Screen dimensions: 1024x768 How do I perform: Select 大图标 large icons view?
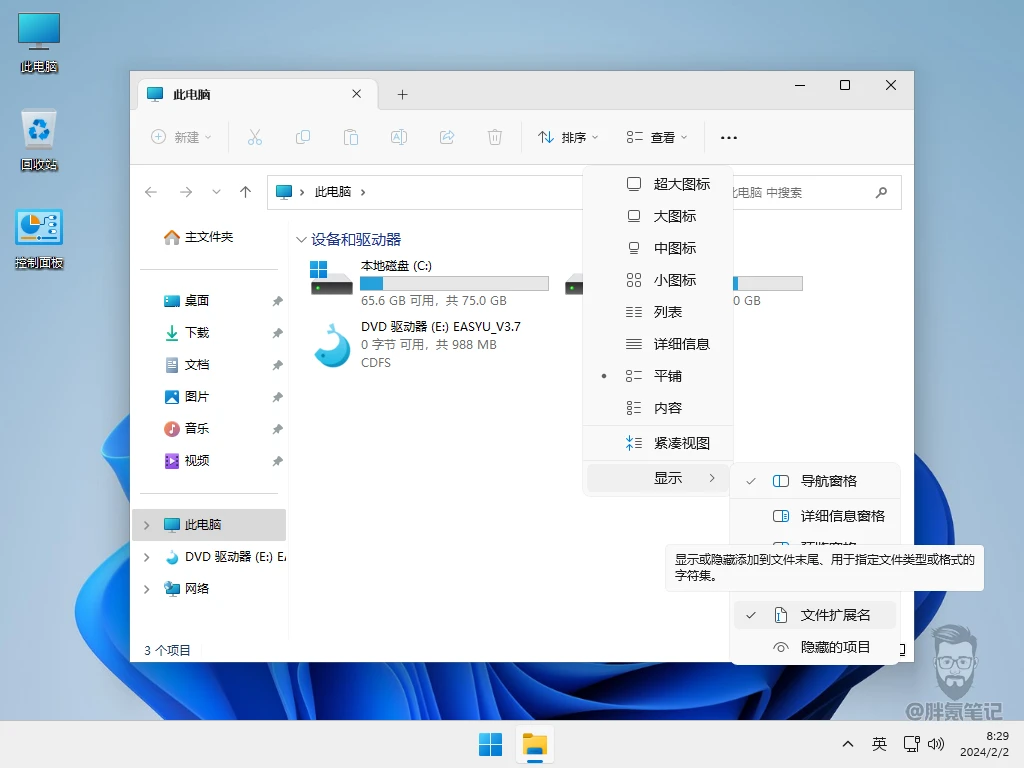(658, 216)
